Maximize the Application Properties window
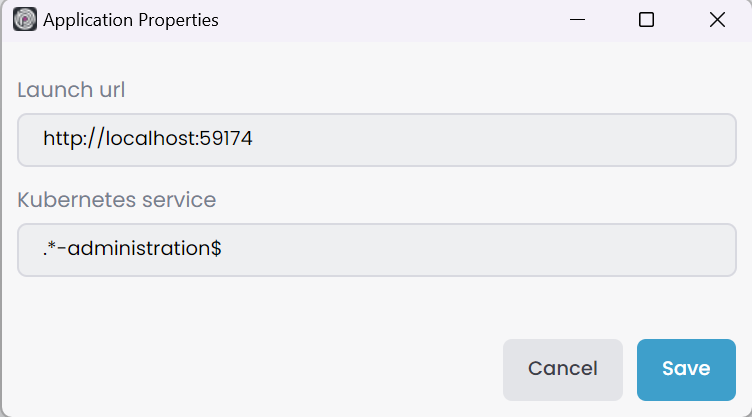This screenshot has width=752, height=417. point(646,20)
